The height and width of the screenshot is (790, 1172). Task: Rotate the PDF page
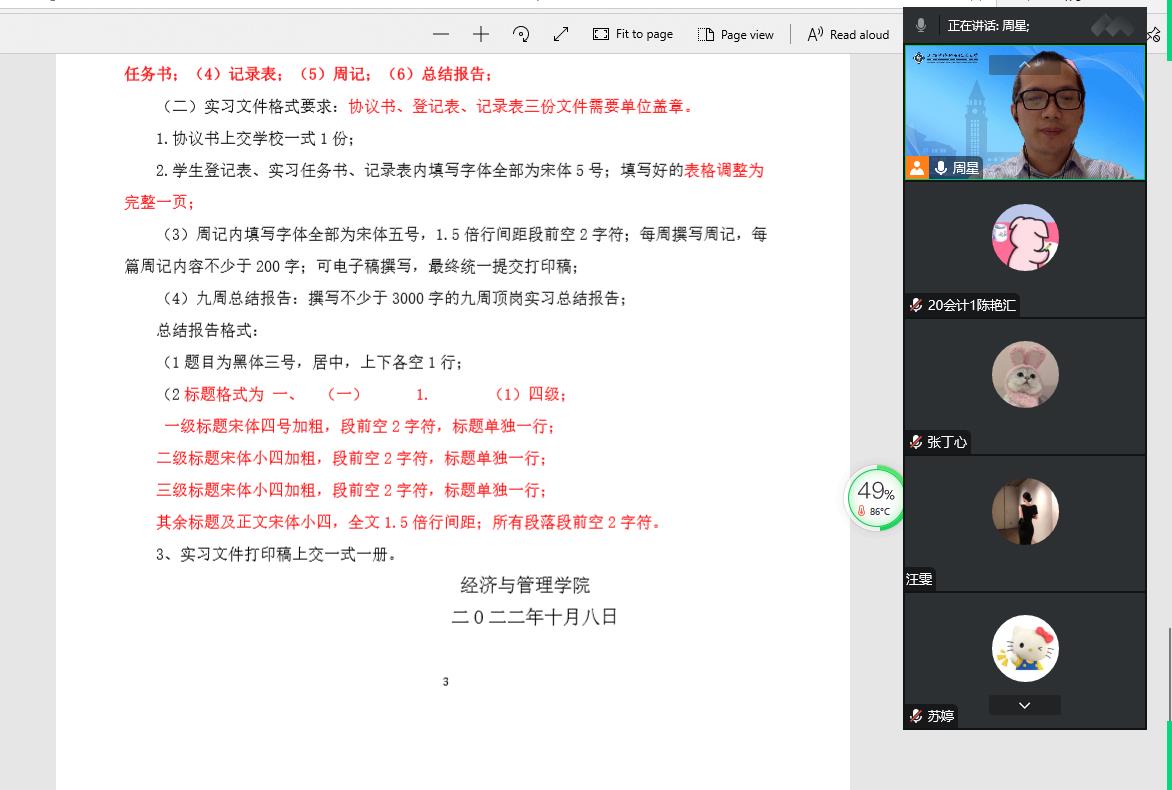[521, 34]
